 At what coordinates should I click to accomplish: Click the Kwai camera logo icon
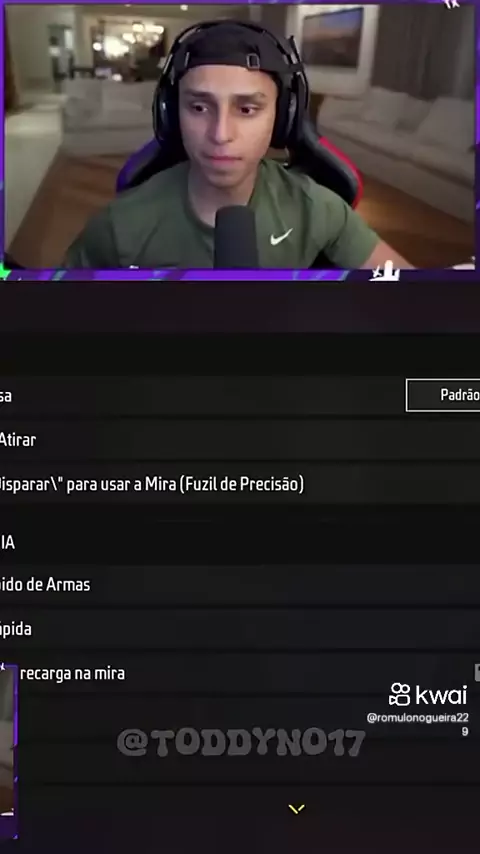tap(399, 694)
